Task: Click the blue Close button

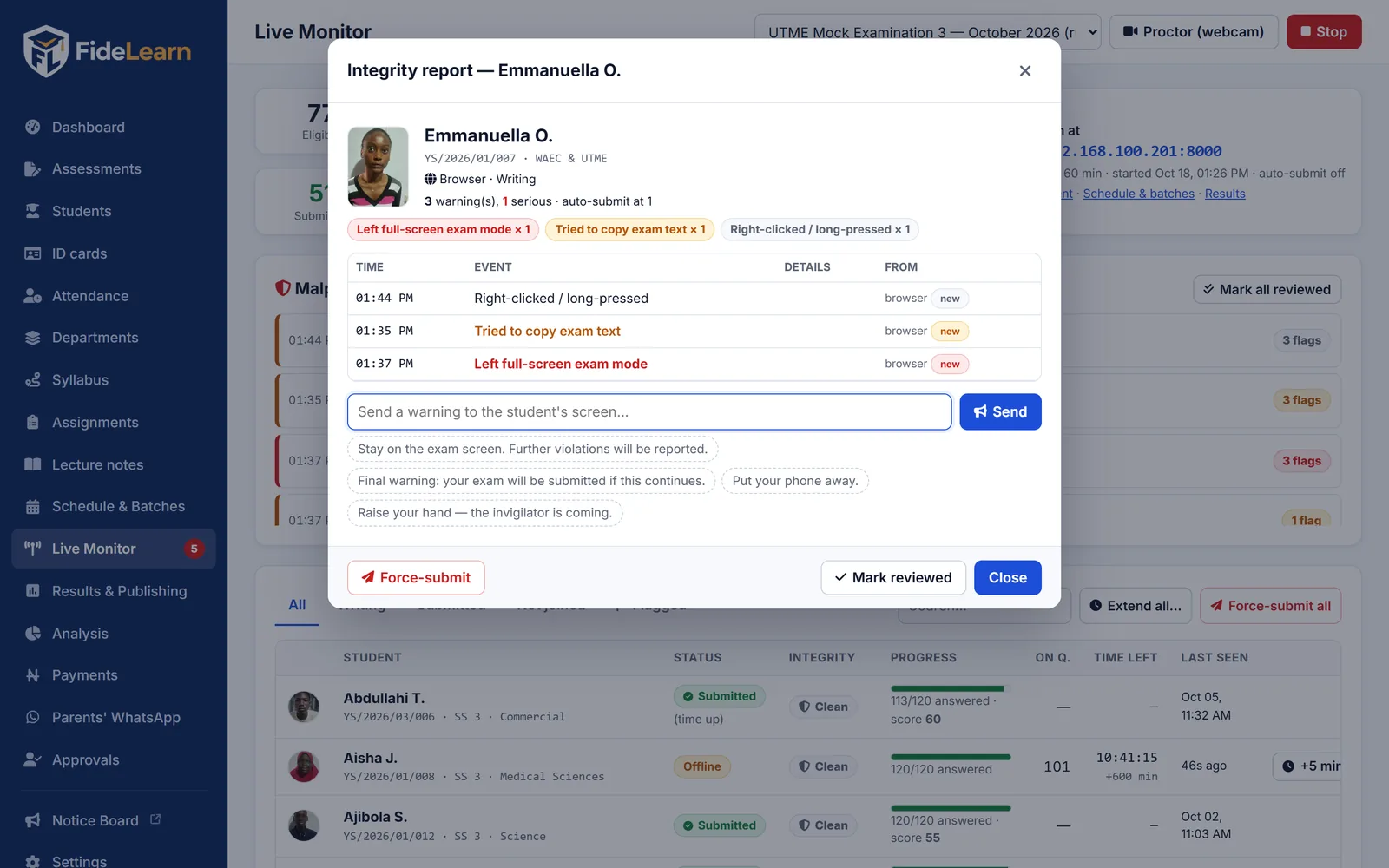Action: tap(1008, 578)
